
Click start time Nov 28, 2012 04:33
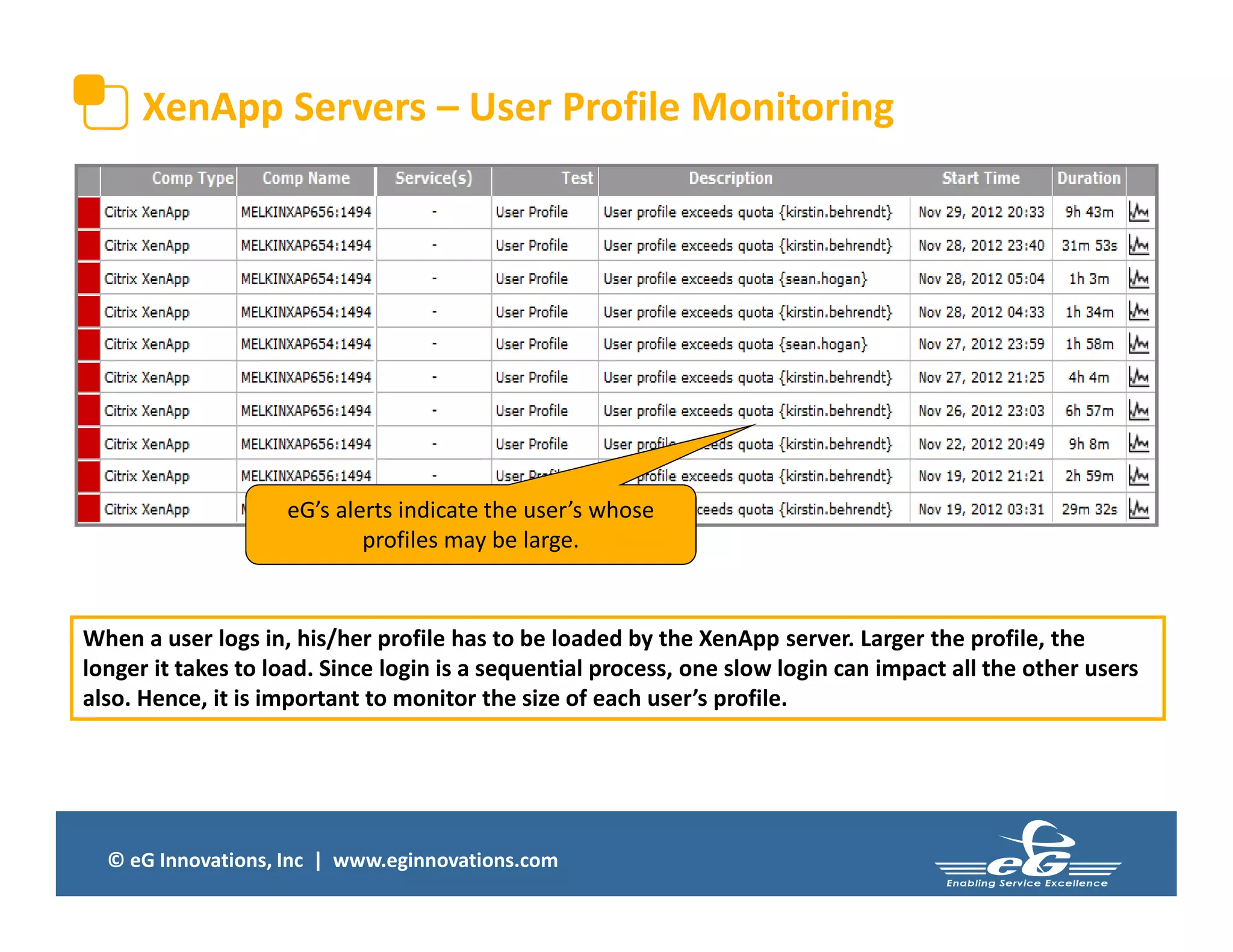point(981,312)
